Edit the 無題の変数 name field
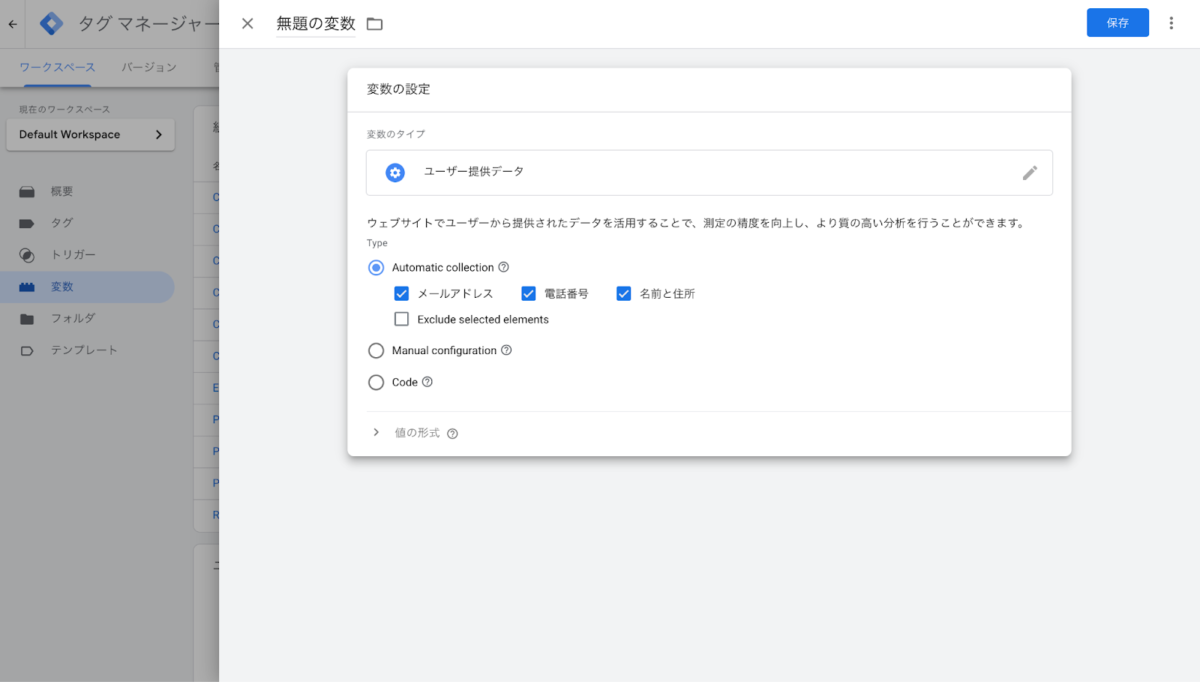 click(x=315, y=24)
